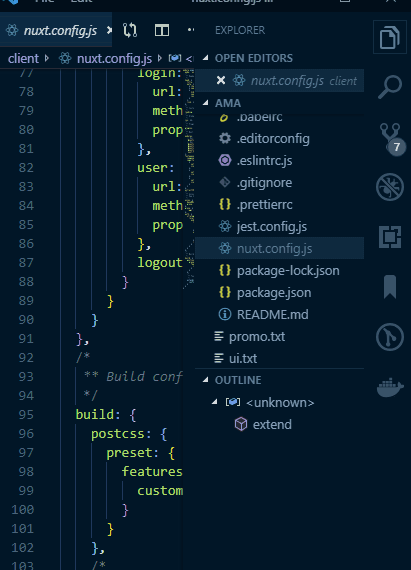The image size is (411, 570).
Task: Open the Extensions view
Action: (x=390, y=237)
